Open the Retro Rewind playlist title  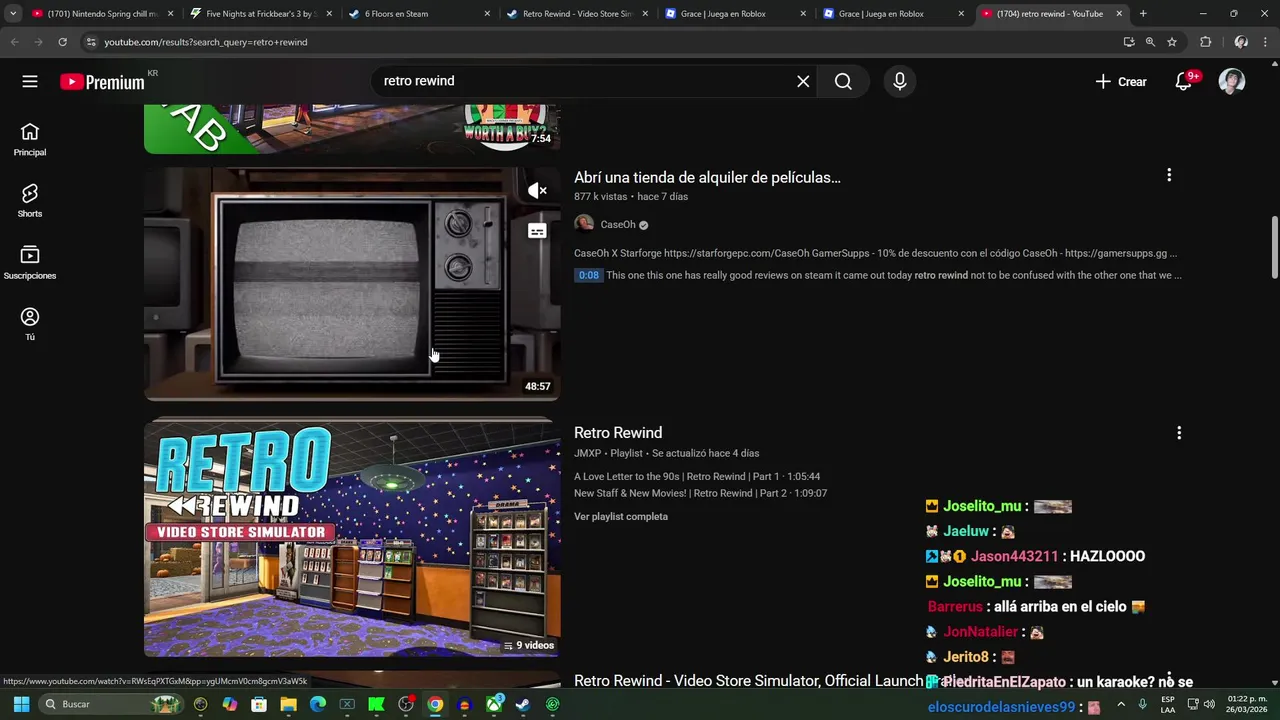pos(618,433)
